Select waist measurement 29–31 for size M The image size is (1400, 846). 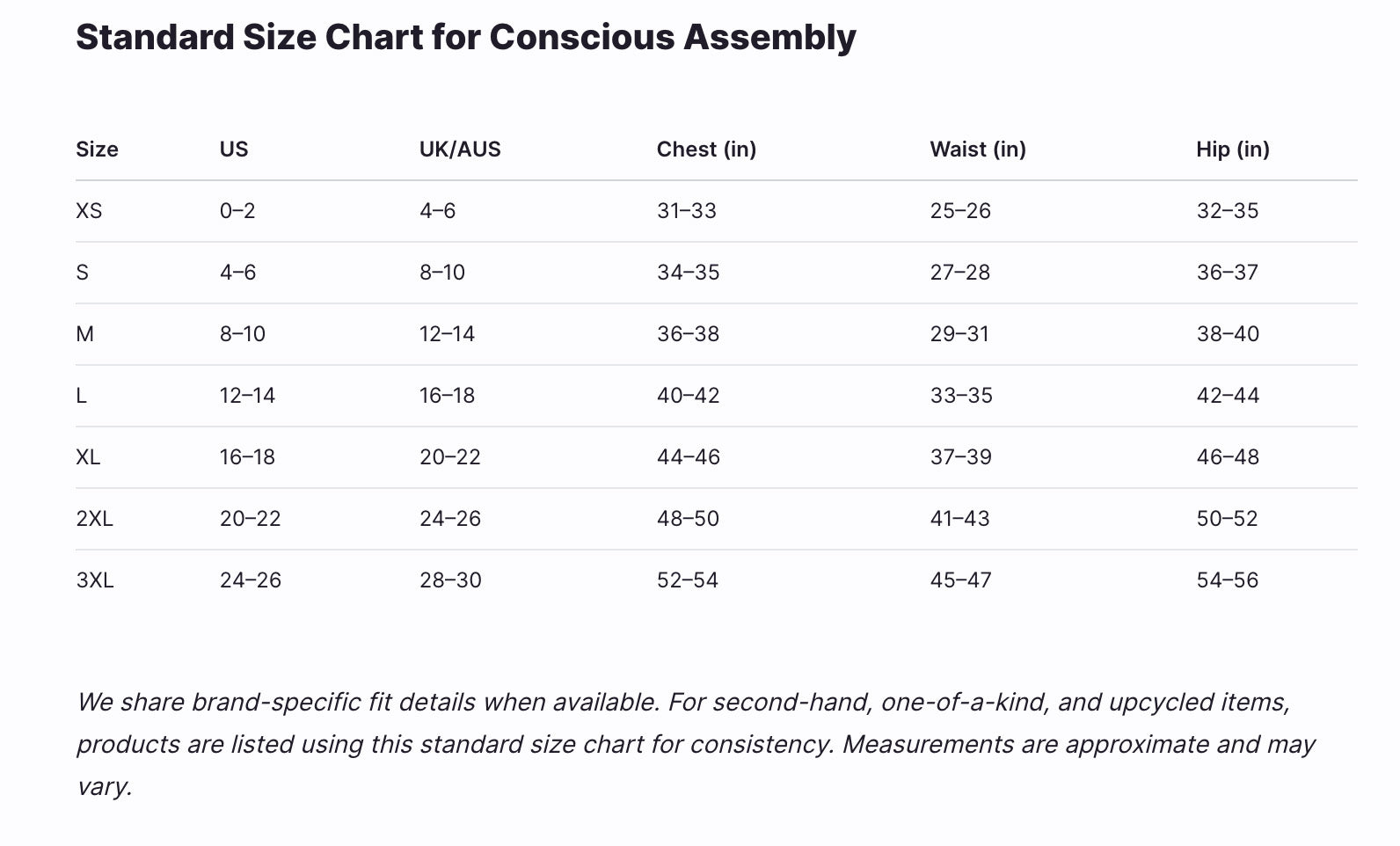(959, 334)
